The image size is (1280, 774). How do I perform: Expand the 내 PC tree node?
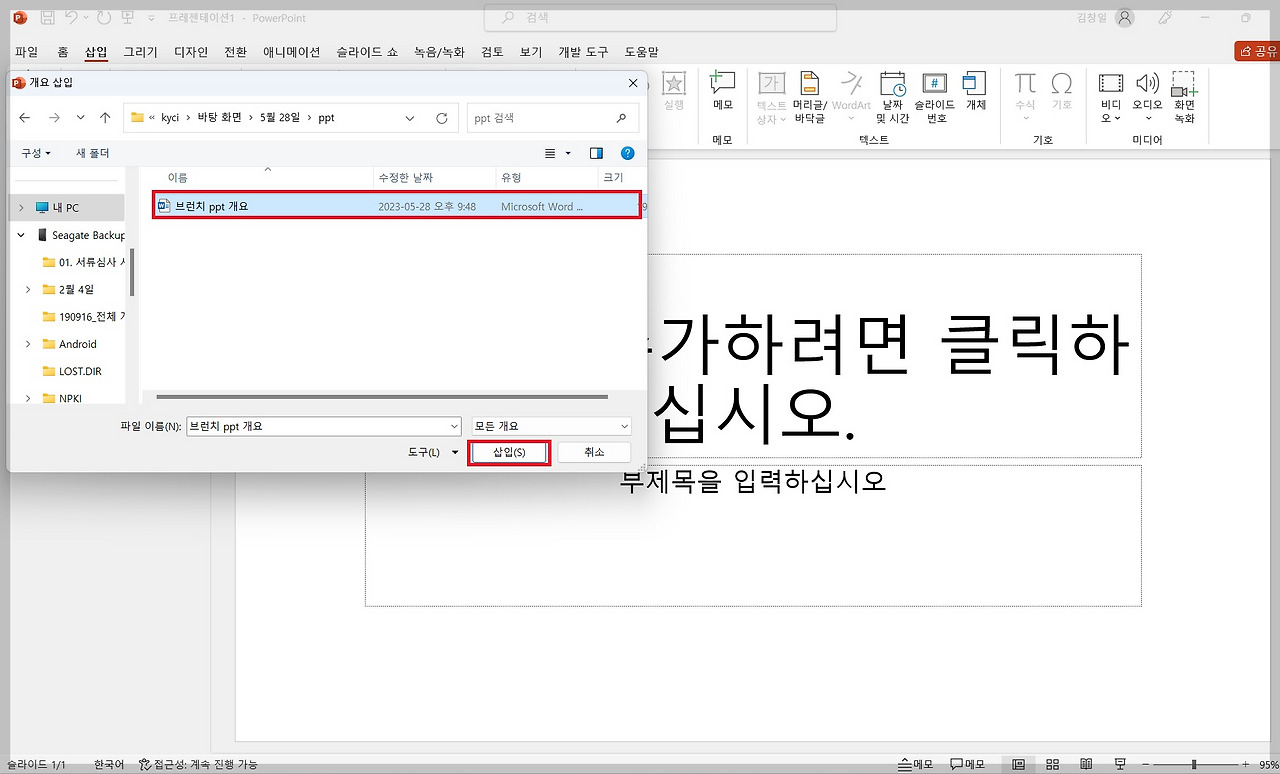(20, 208)
